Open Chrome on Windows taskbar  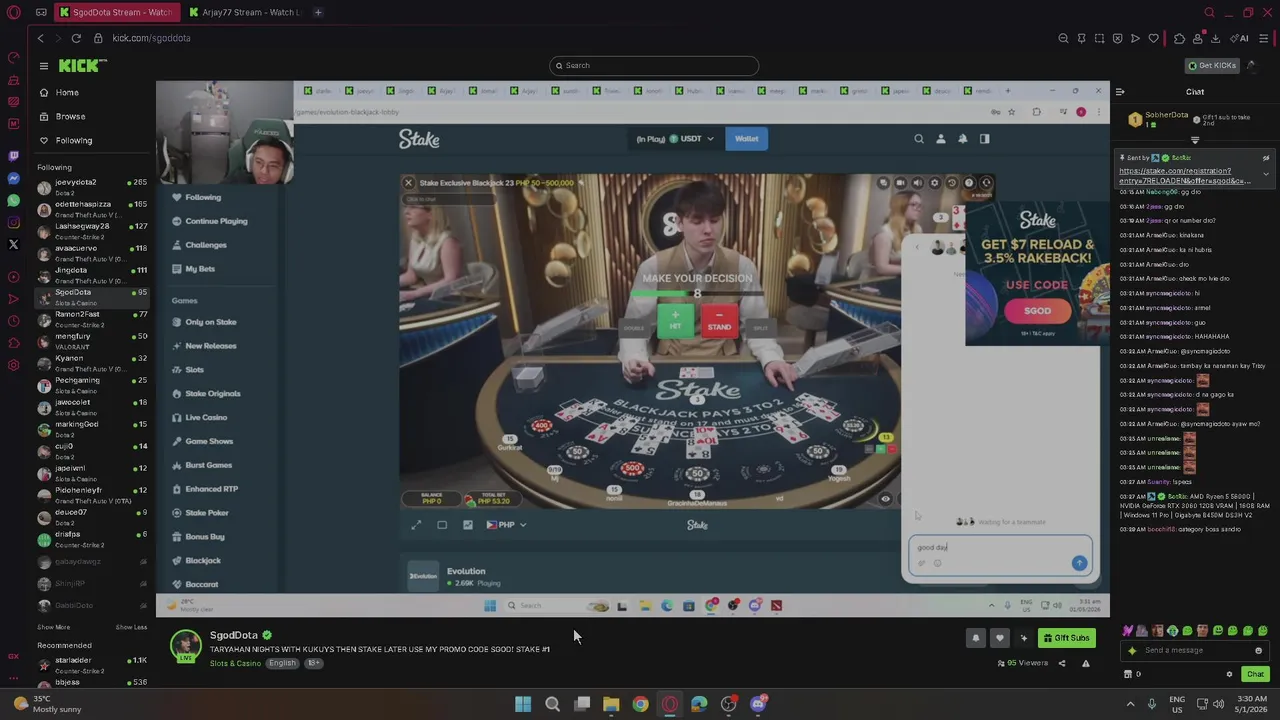coord(640,704)
